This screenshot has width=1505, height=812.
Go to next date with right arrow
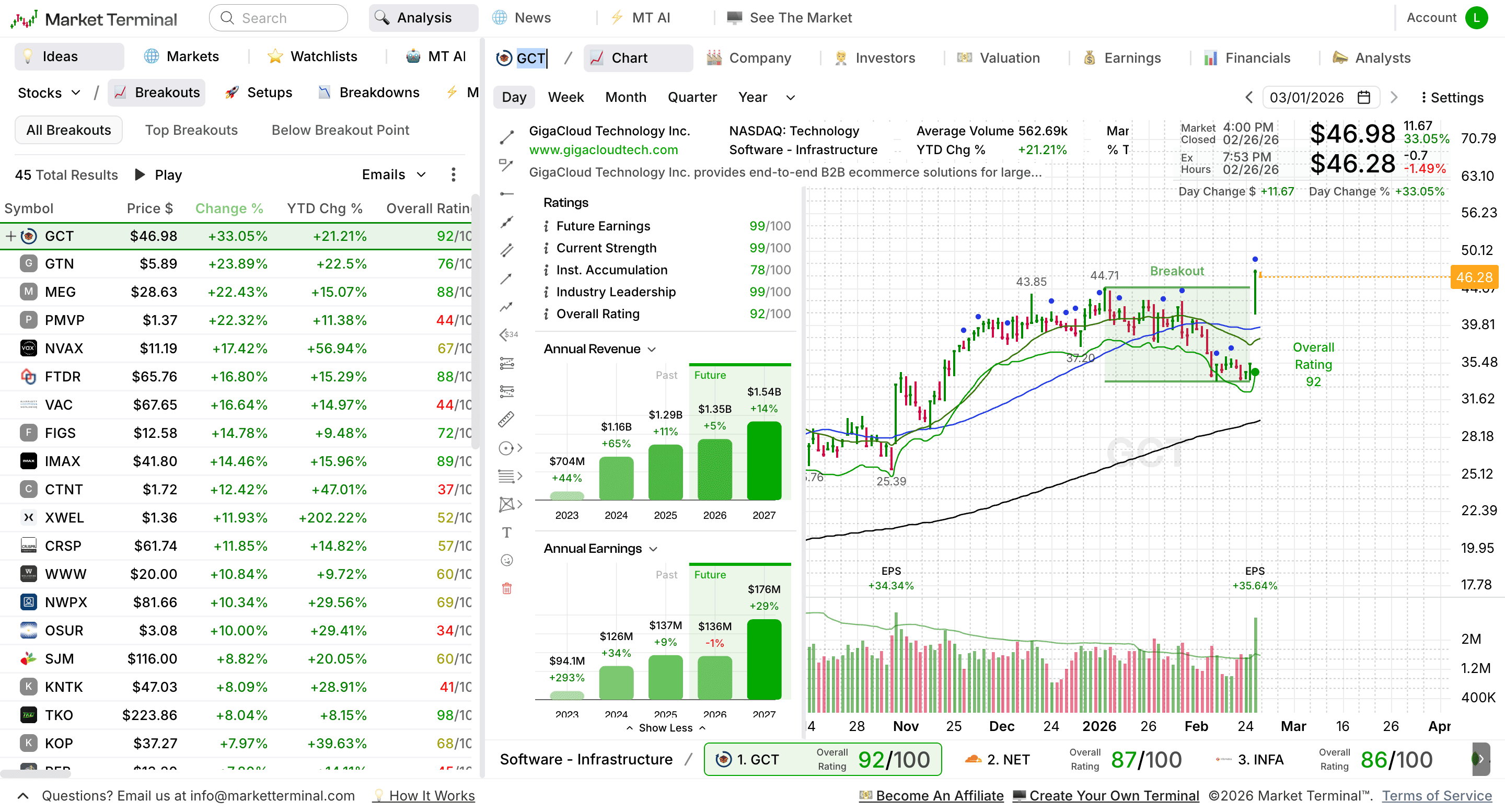(1394, 98)
